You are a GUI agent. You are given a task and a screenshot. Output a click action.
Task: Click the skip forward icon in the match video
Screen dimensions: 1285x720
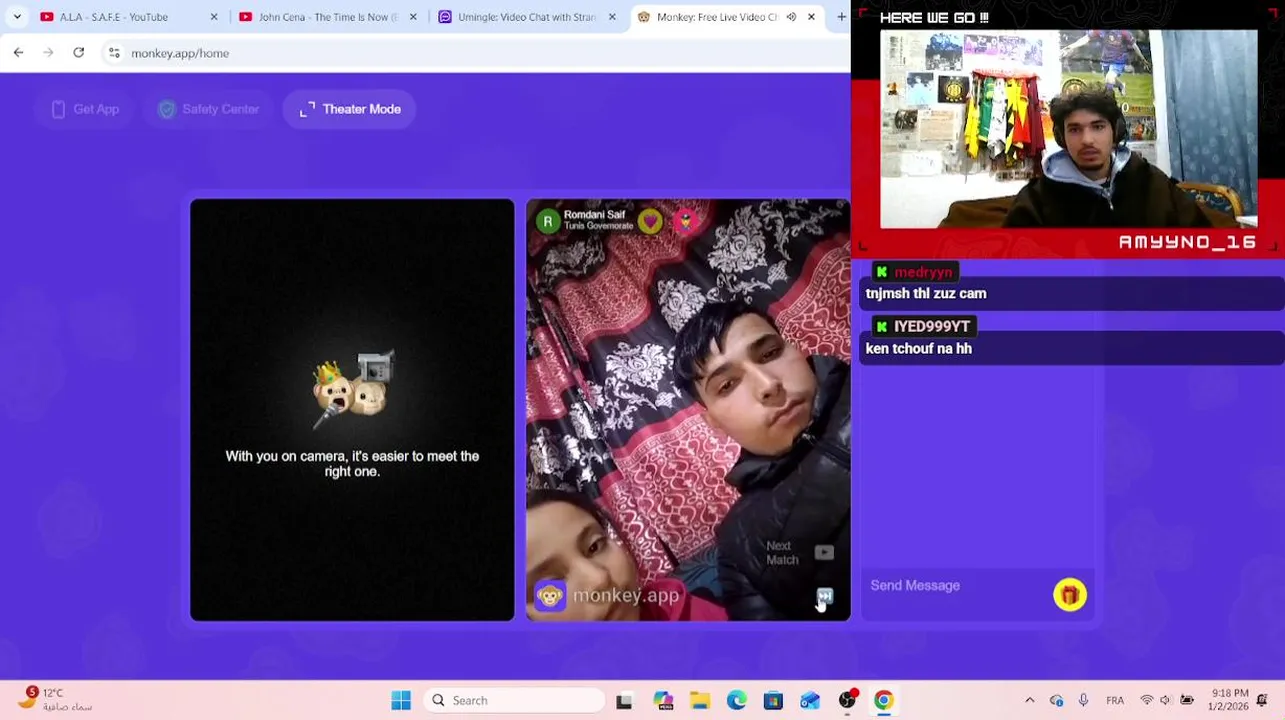825,597
